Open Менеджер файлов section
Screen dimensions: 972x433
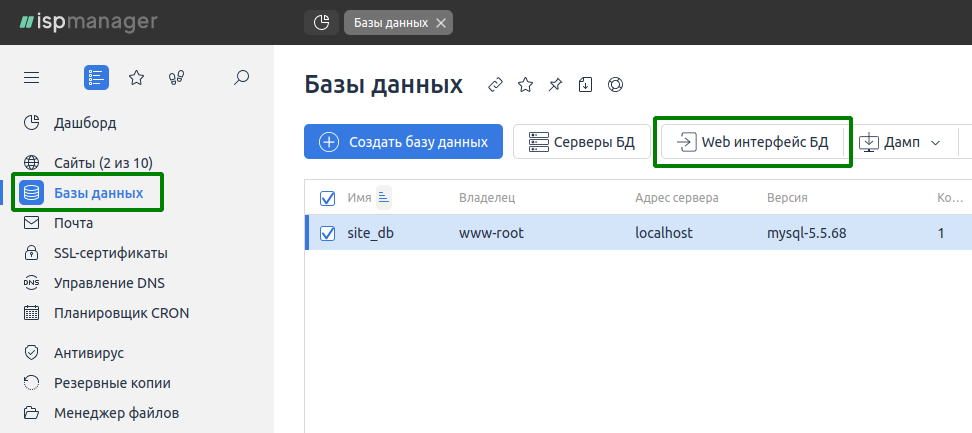(x=117, y=413)
